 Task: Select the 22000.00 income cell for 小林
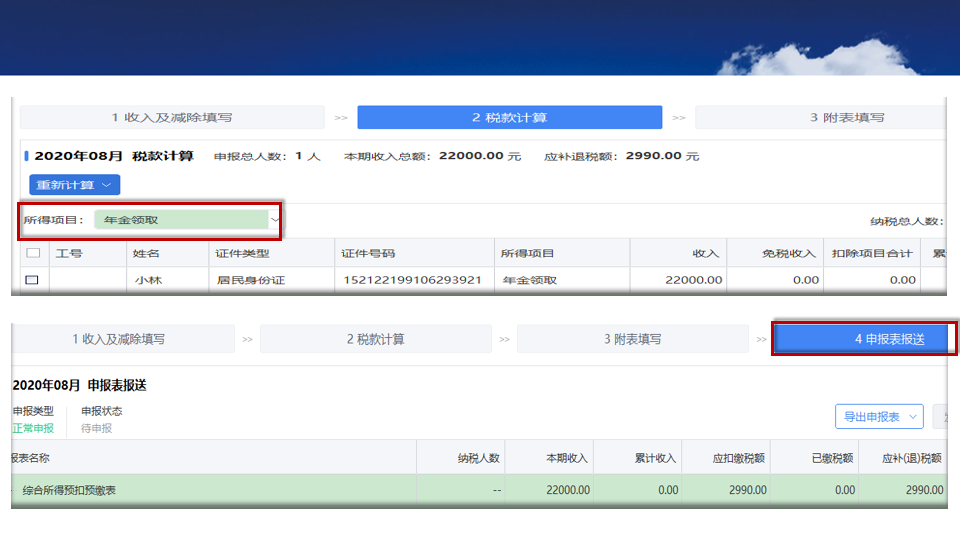click(x=694, y=280)
